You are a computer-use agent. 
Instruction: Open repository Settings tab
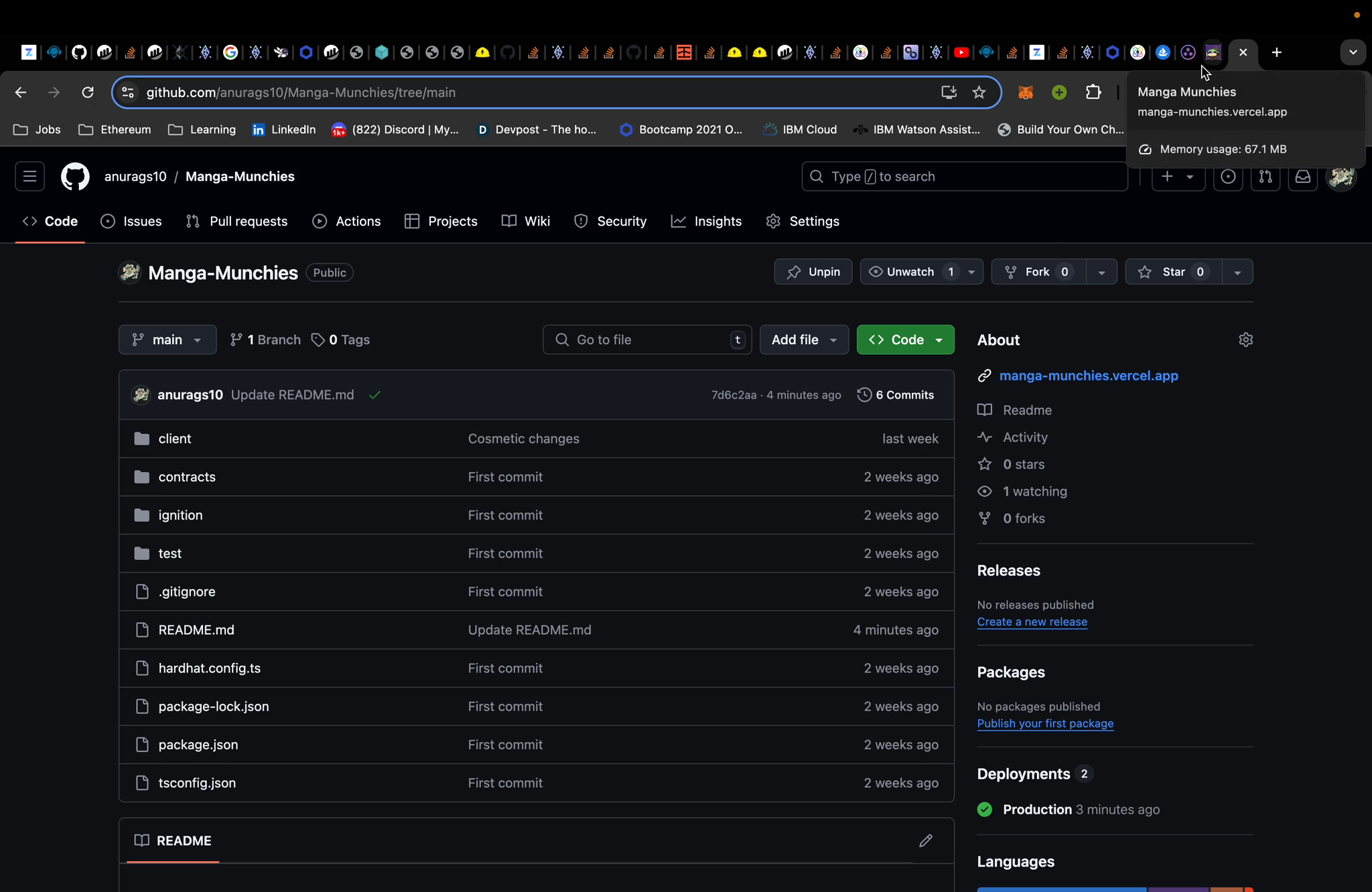pos(803,222)
